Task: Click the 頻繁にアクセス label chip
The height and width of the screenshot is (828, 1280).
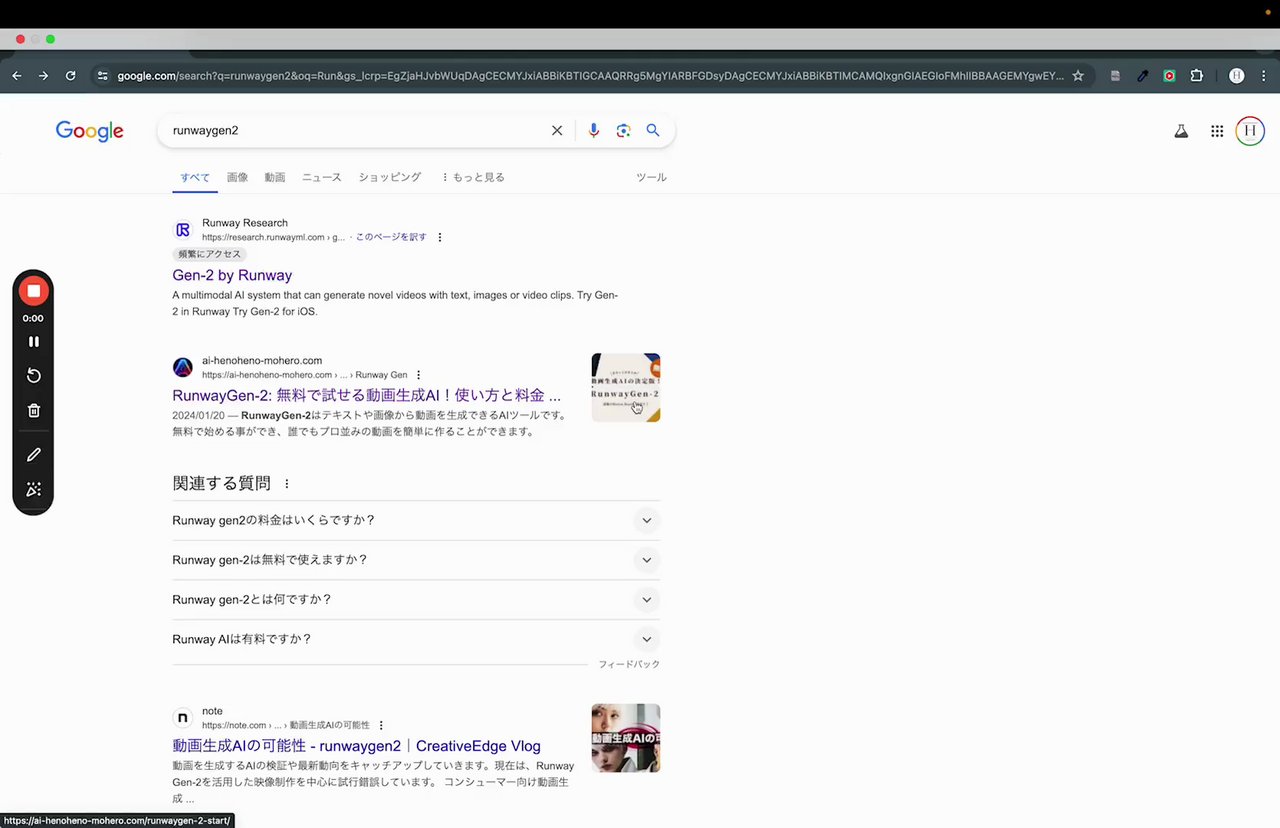Action: coord(209,254)
